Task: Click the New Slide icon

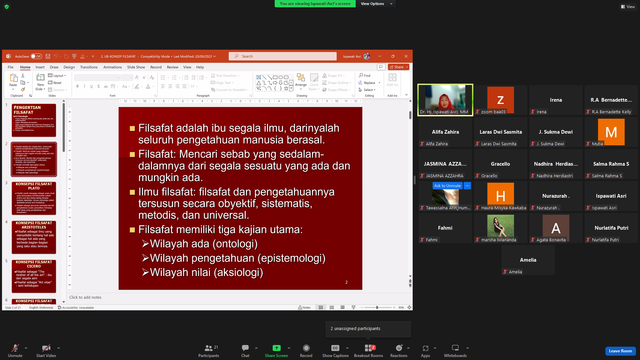Action: tap(40, 78)
